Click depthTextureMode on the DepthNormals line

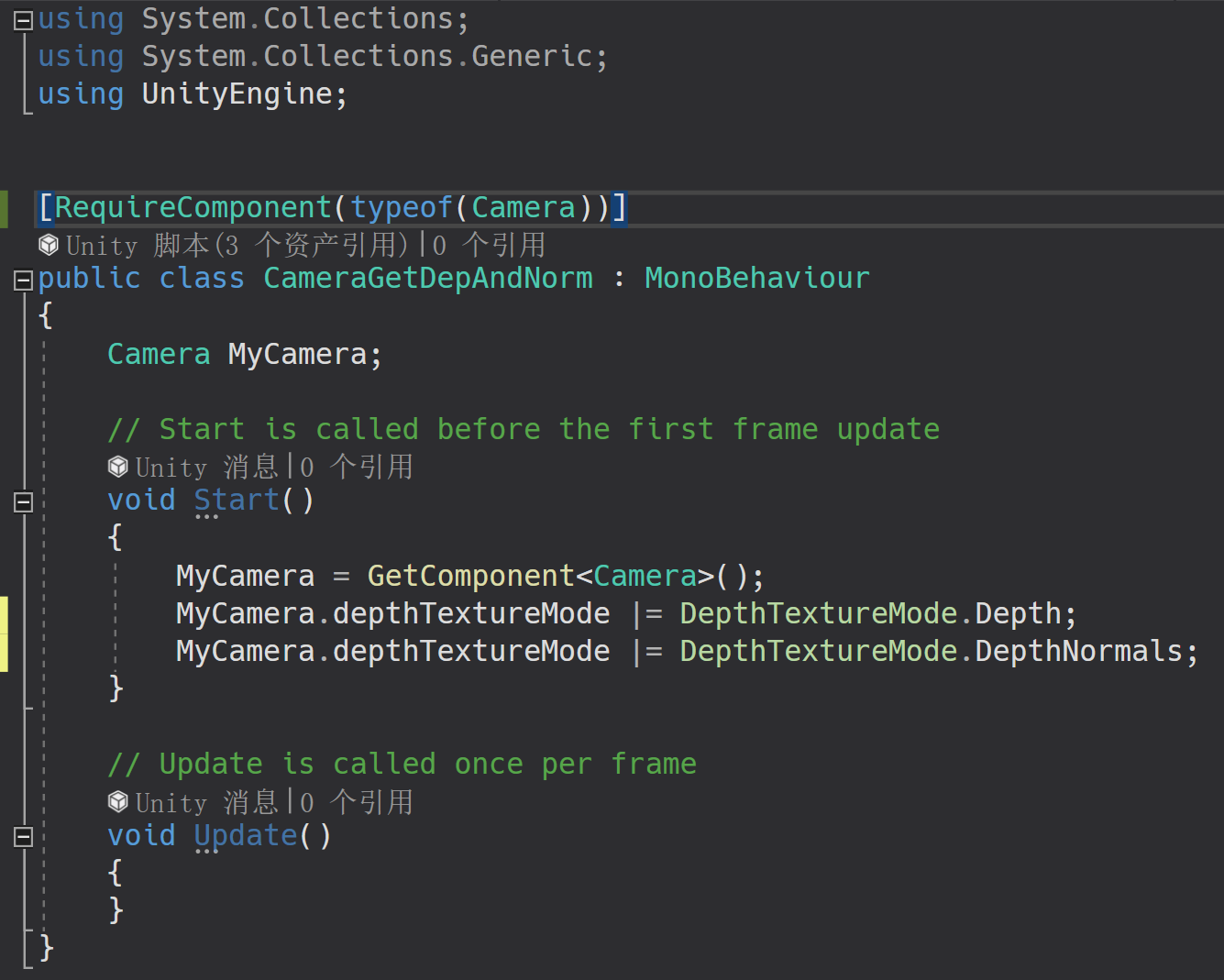click(x=471, y=651)
